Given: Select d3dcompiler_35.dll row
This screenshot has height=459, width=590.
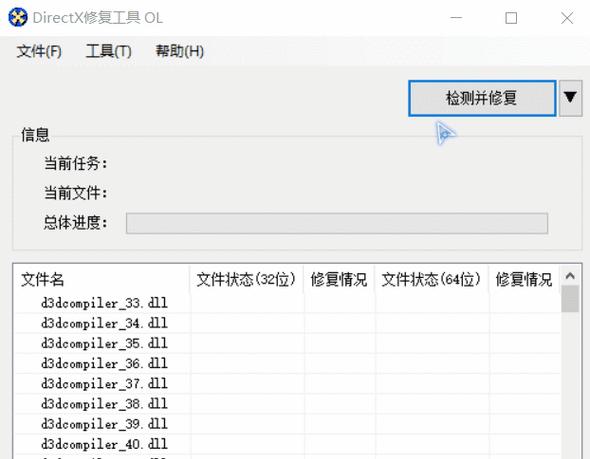Looking at the screenshot, I should click(x=287, y=343).
